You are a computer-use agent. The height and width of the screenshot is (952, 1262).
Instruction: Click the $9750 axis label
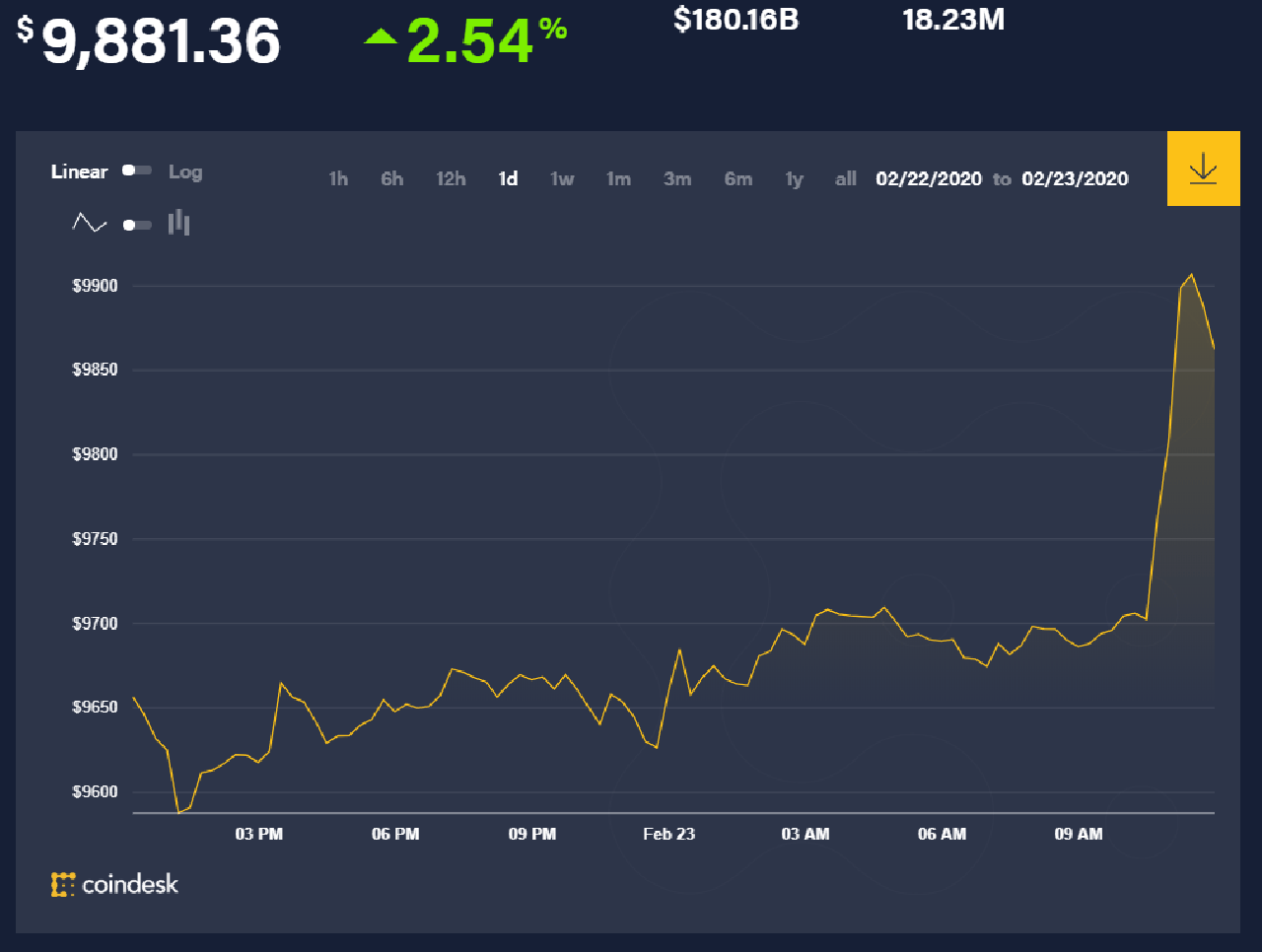95,539
